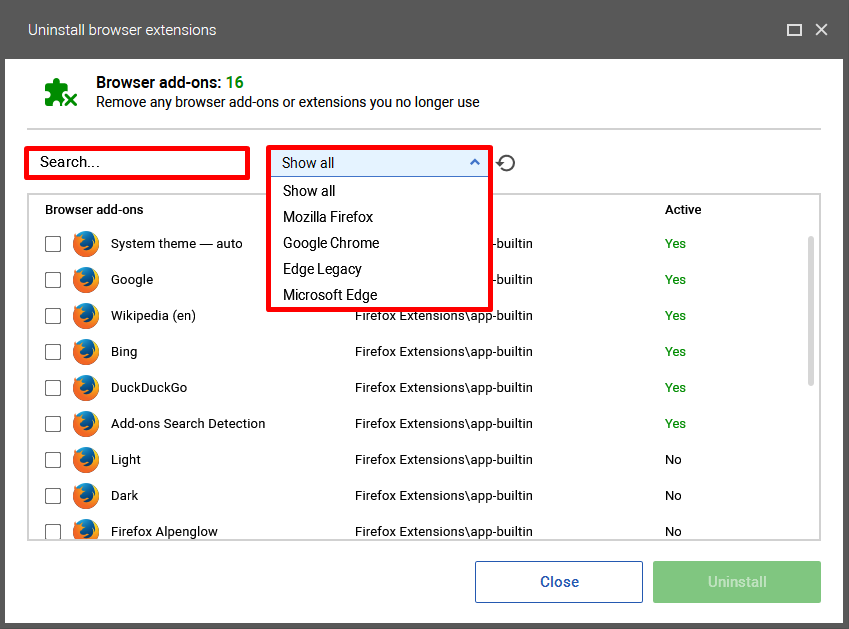Maximize the Uninstall browser extensions window
The image size is (849, 629).
794,30
